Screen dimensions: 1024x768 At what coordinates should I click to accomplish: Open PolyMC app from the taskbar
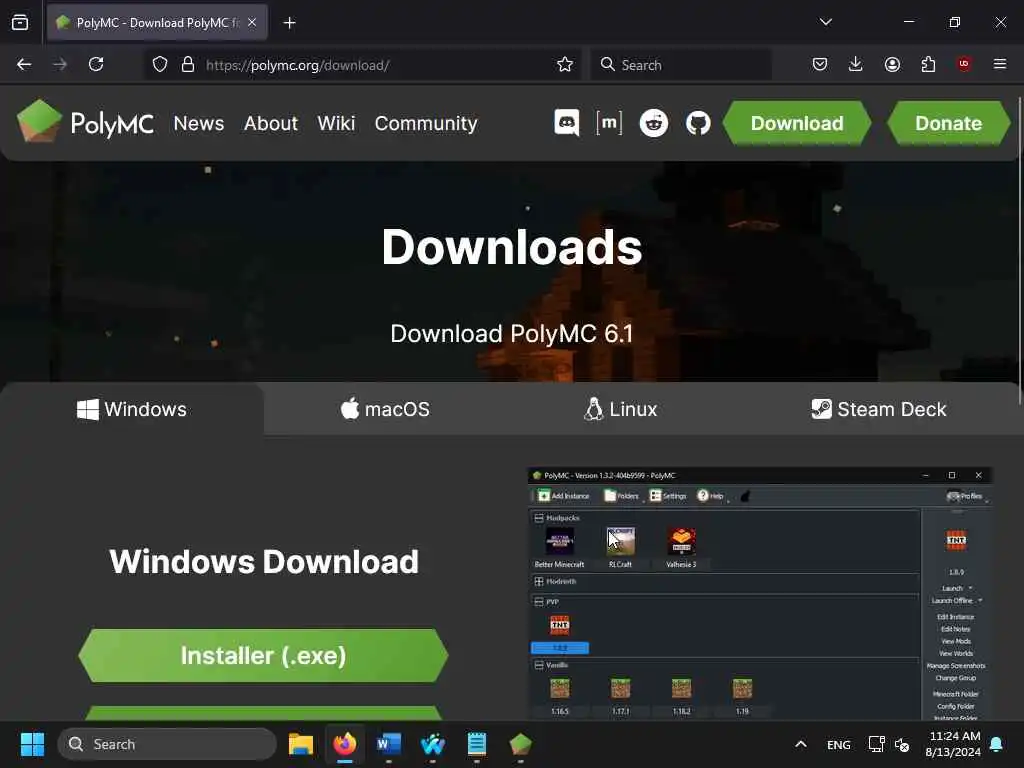point(520,744)
